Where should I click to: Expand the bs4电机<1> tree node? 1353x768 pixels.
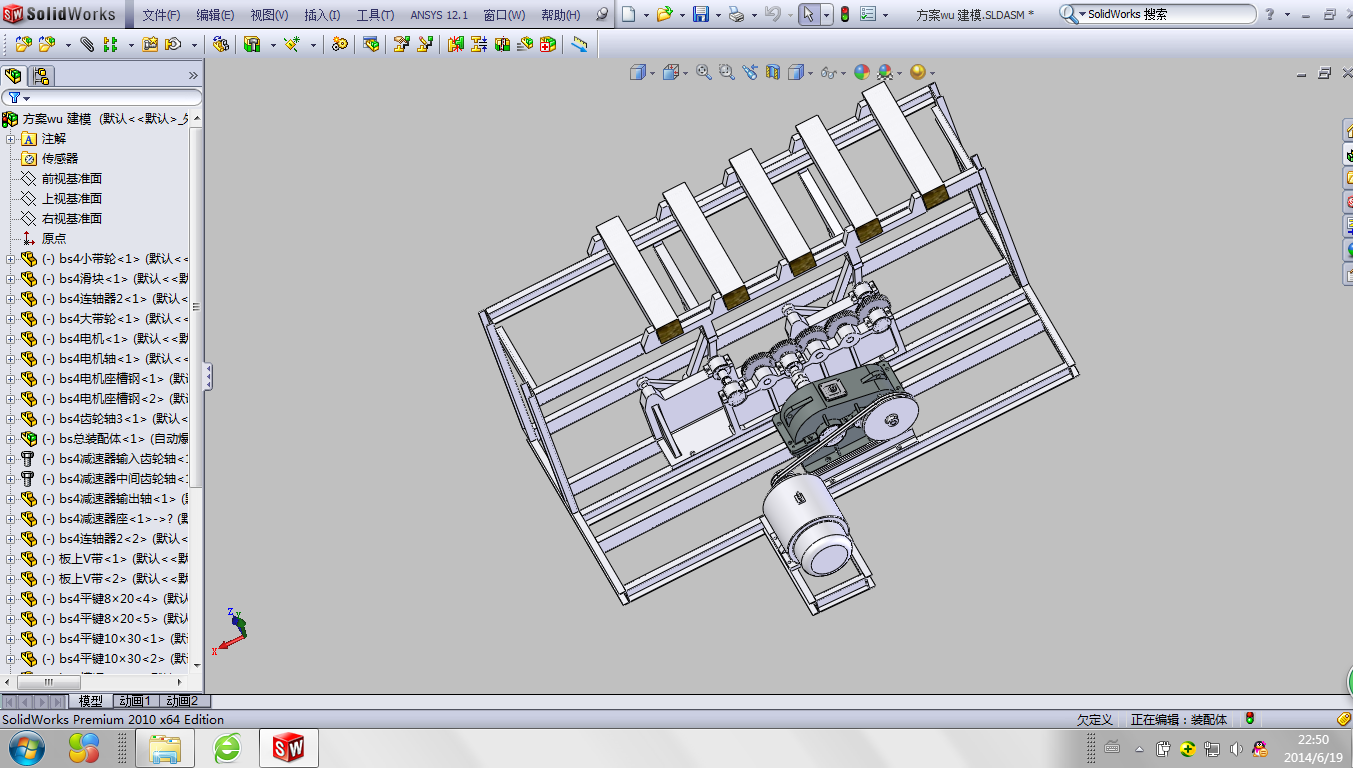click(10, 339)
